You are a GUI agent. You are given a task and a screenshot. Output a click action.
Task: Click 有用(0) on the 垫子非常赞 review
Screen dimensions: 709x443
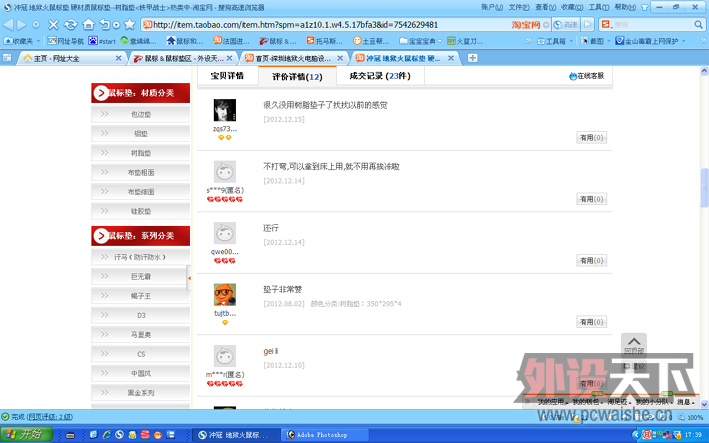[x=591, y=322]
